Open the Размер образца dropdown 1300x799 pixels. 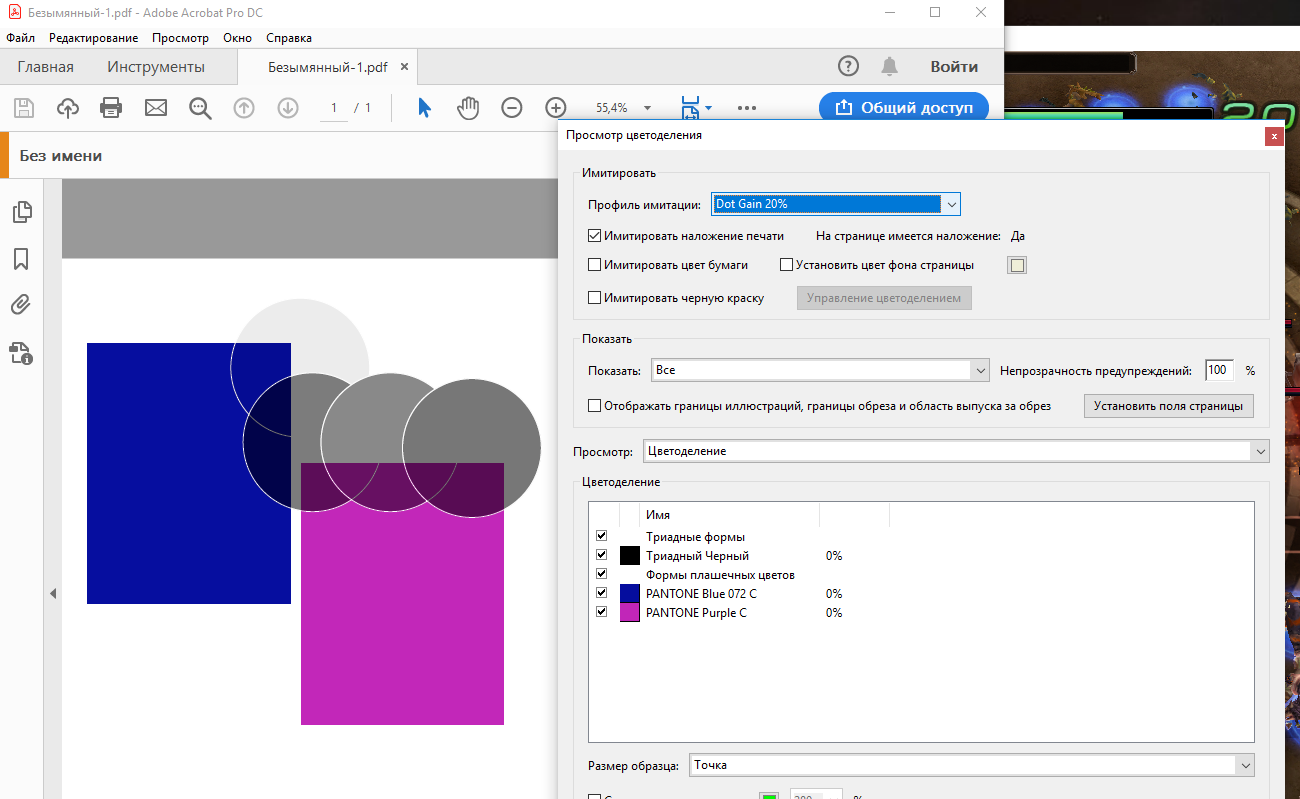(970, 765)
